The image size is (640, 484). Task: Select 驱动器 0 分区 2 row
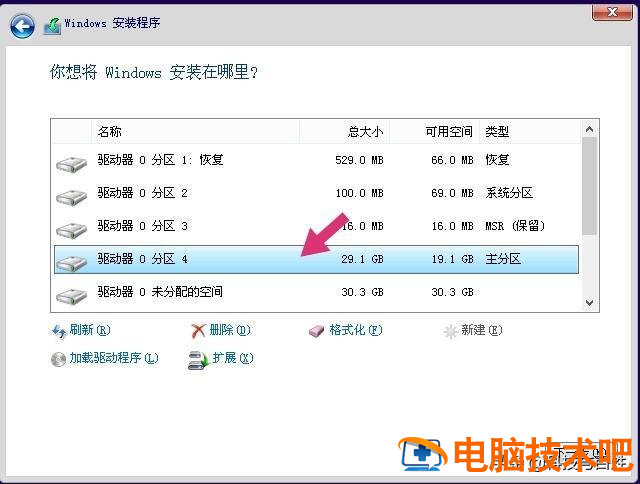tap(316, 193)
